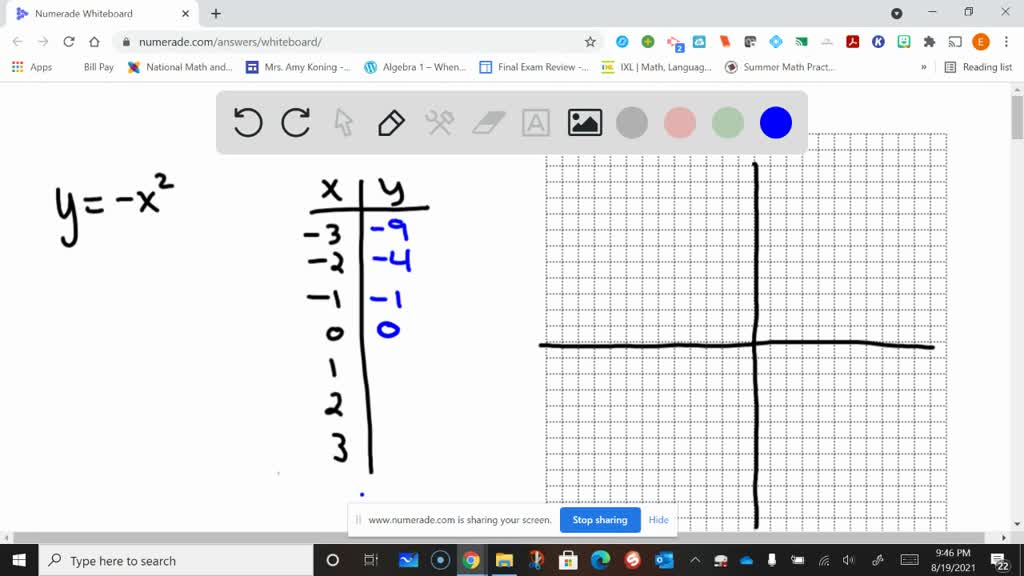Toggle the bookmark star in the address bar
The width and height of the screenshot is (1024, 576).
(590, 42)
